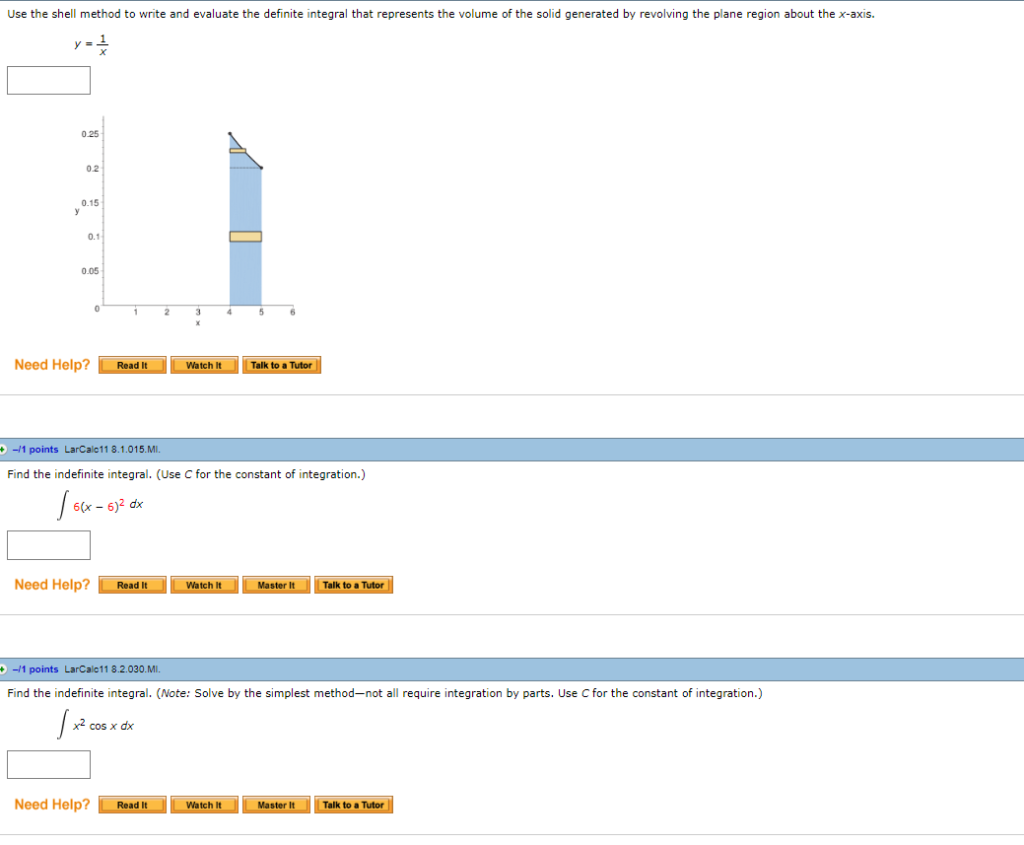This screenshot has width=1024, height=845.
Task: Click the answer box for the x² cos x integral
Action: click(48, 764)
